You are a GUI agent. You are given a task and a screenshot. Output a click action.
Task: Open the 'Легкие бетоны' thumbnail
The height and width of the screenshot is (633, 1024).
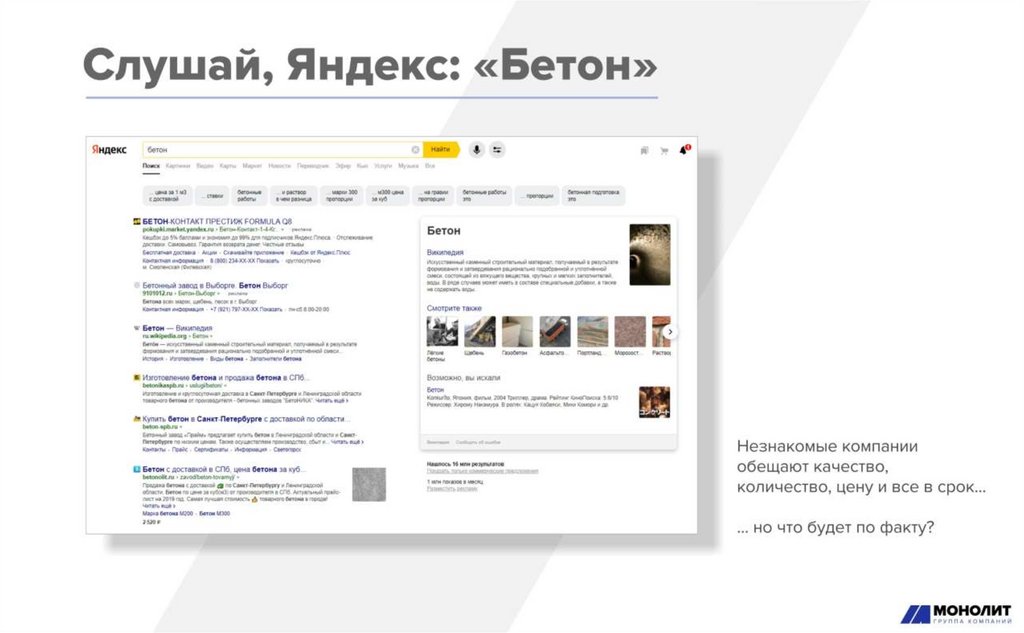tap(442, 332)
